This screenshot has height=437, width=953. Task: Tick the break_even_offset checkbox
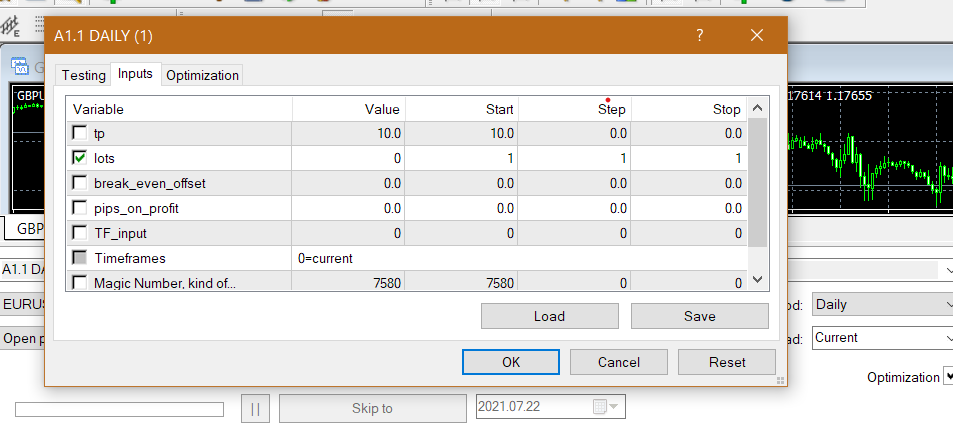80,183
